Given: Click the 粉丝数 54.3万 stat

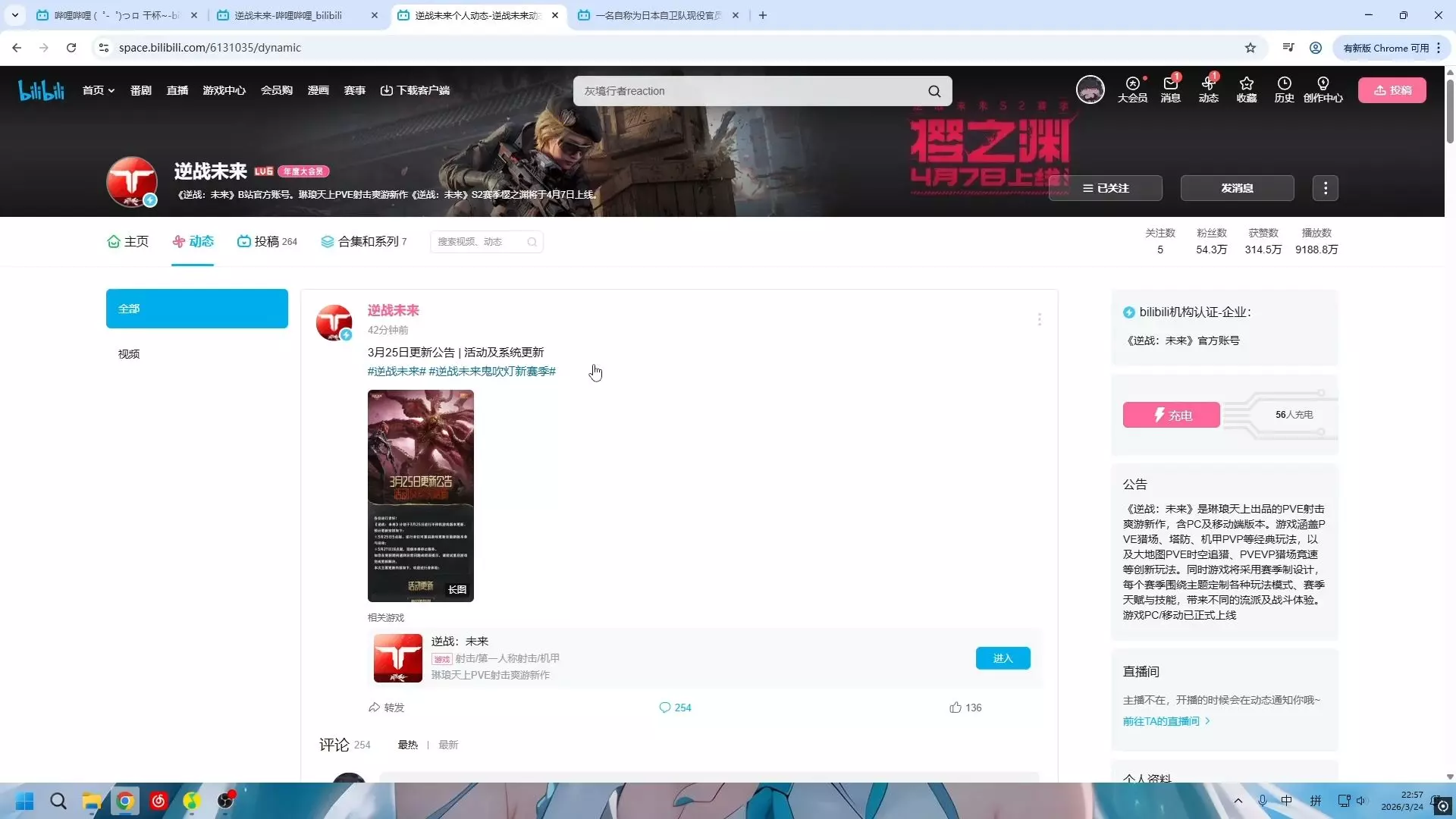Looking at the screenshot, I should tap(1211, 241).
